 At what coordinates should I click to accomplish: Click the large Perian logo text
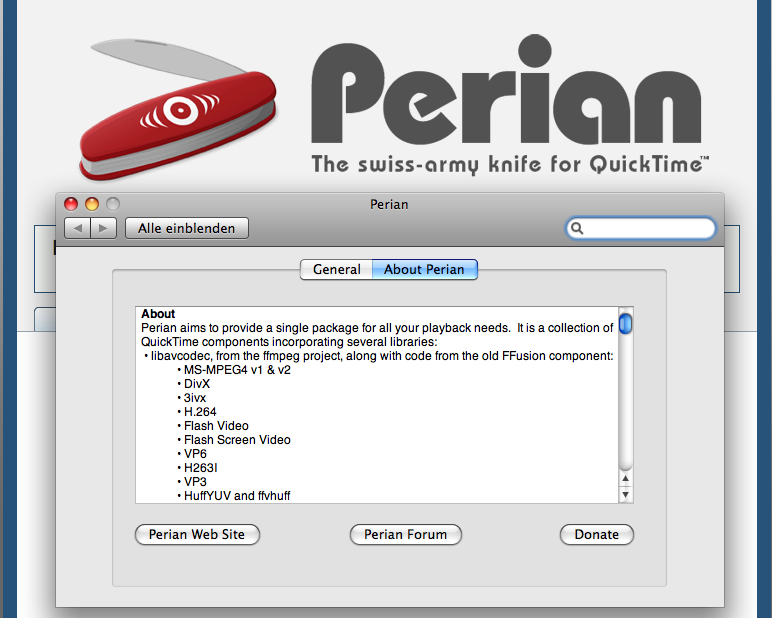pyautogui.click(x=506, y=89)
